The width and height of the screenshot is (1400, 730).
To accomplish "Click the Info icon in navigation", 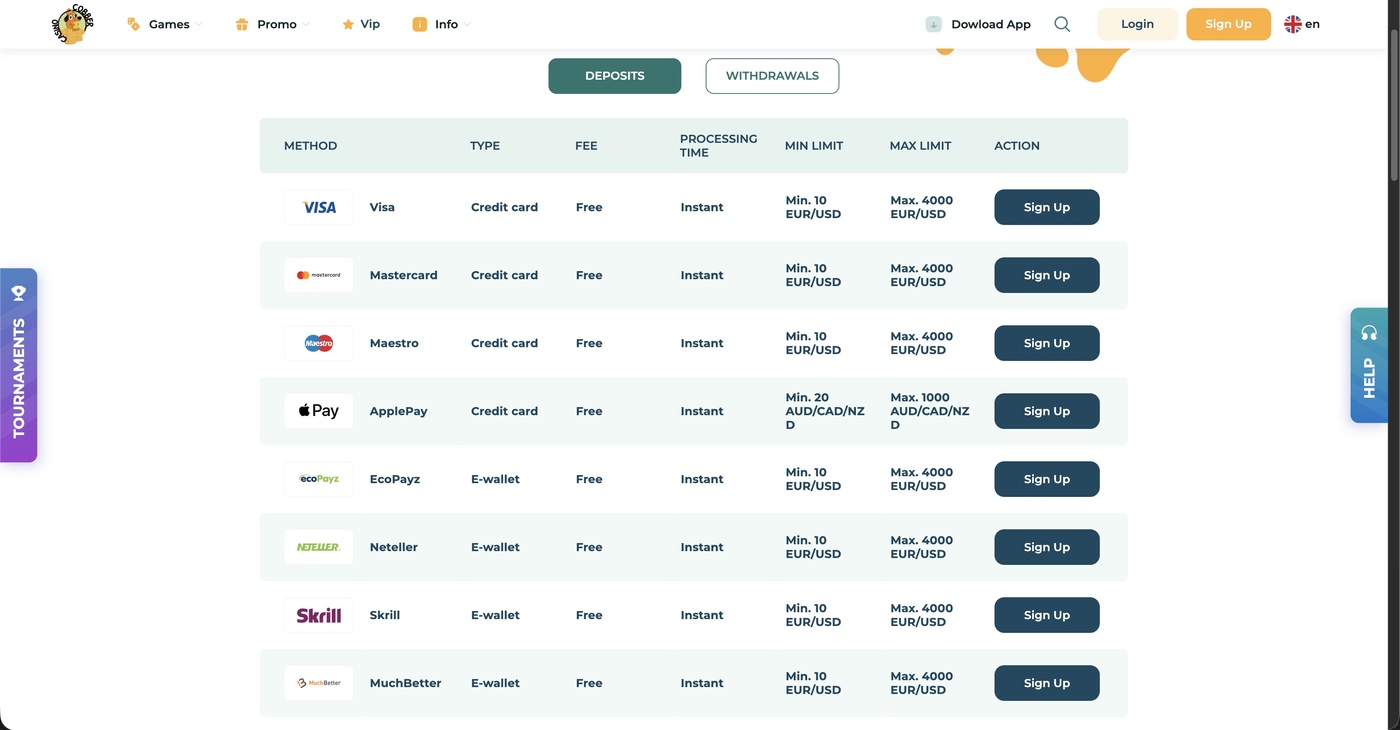I will point(420,24).
